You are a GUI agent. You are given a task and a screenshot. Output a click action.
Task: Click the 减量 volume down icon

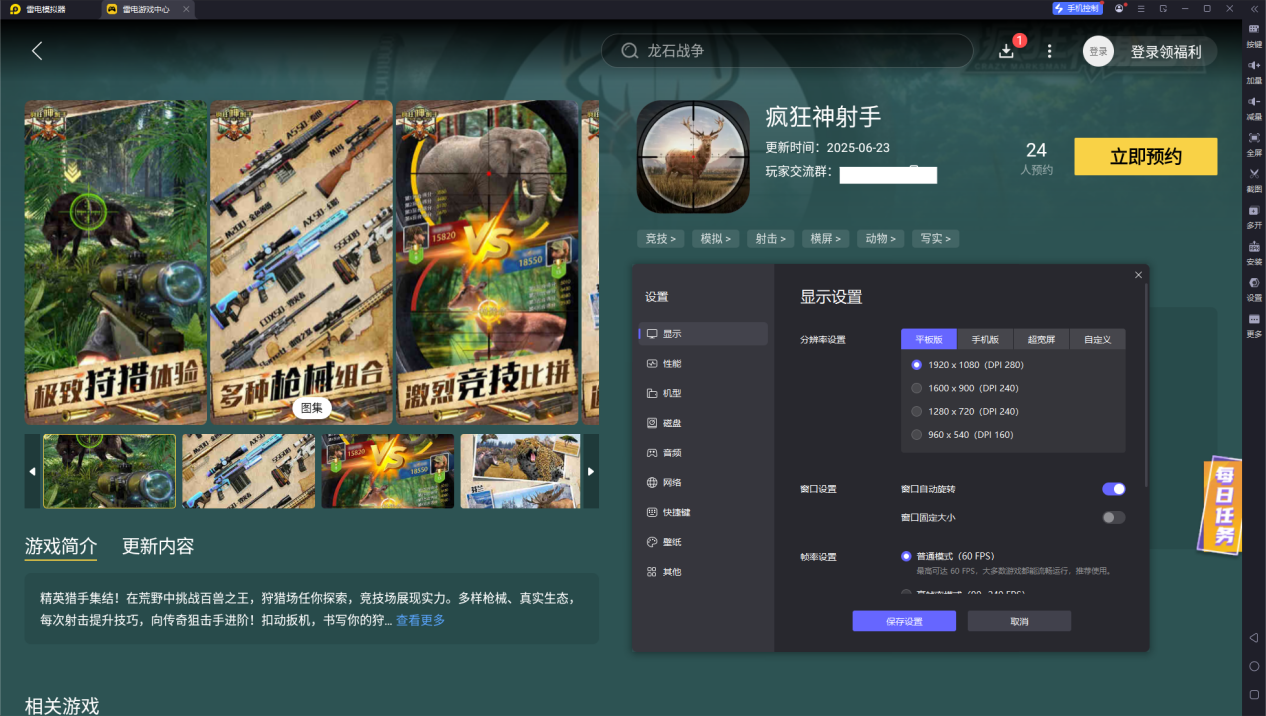(1254, 101)
